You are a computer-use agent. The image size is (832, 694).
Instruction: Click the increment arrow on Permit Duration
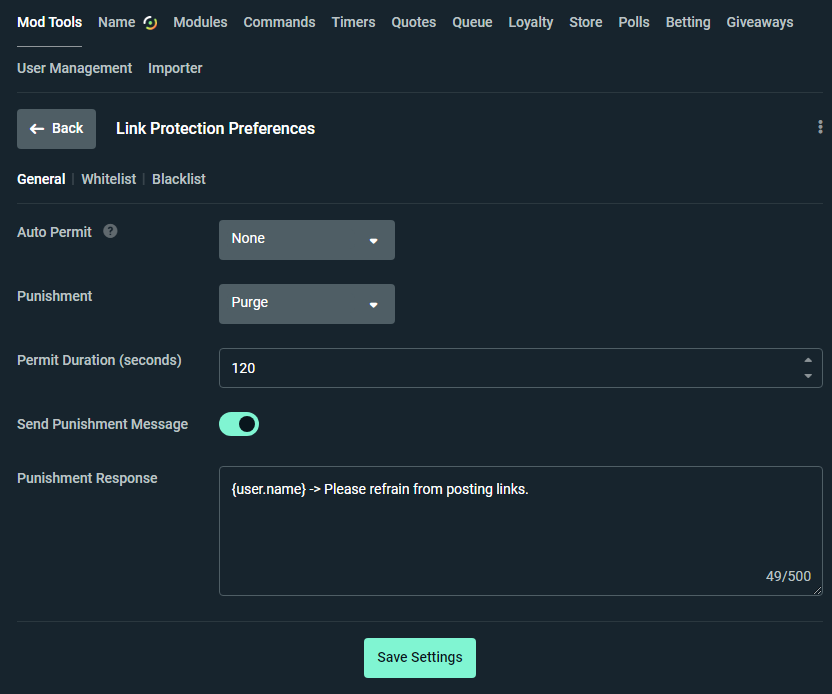point(808,361)
